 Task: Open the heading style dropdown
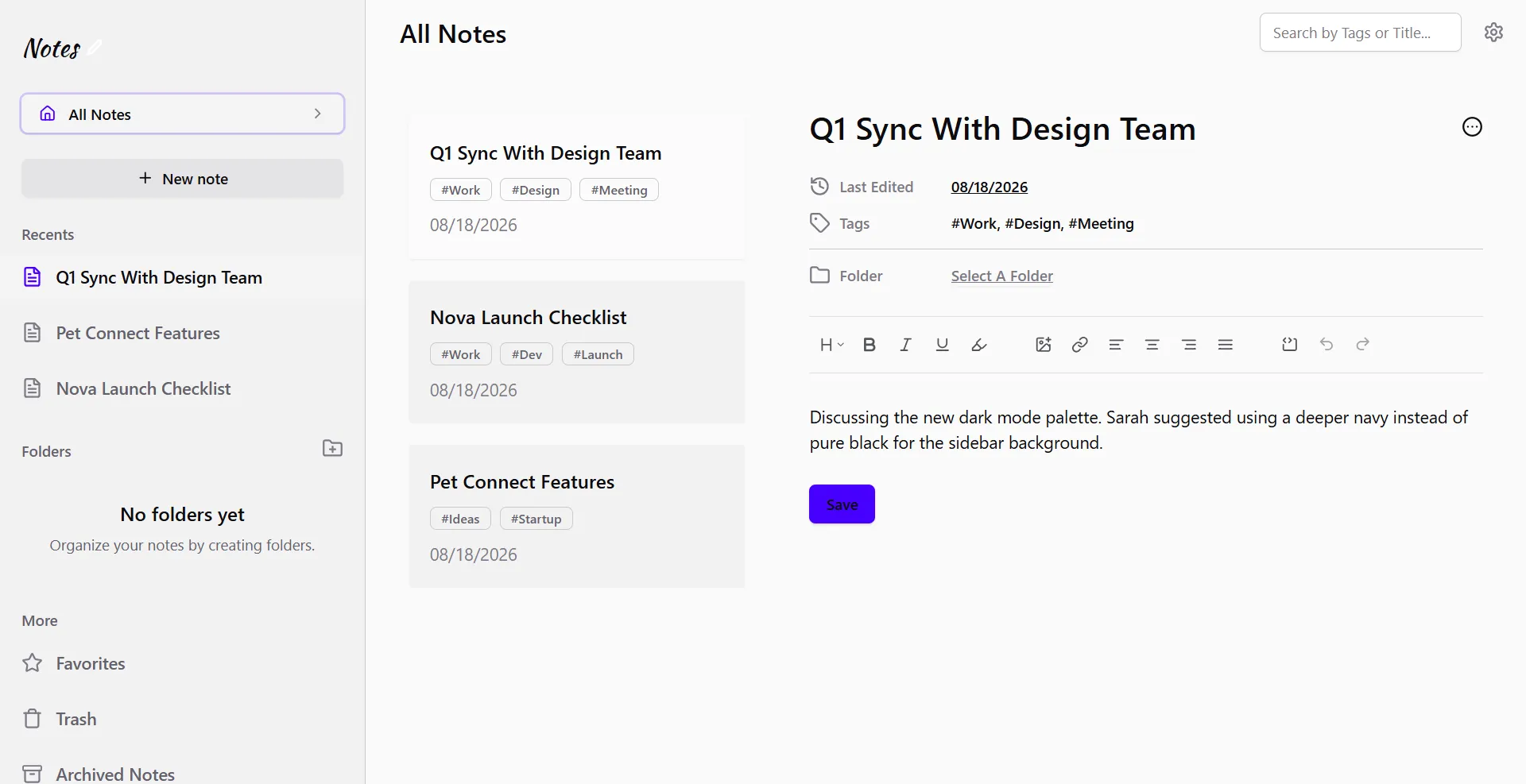click(831, 345)
